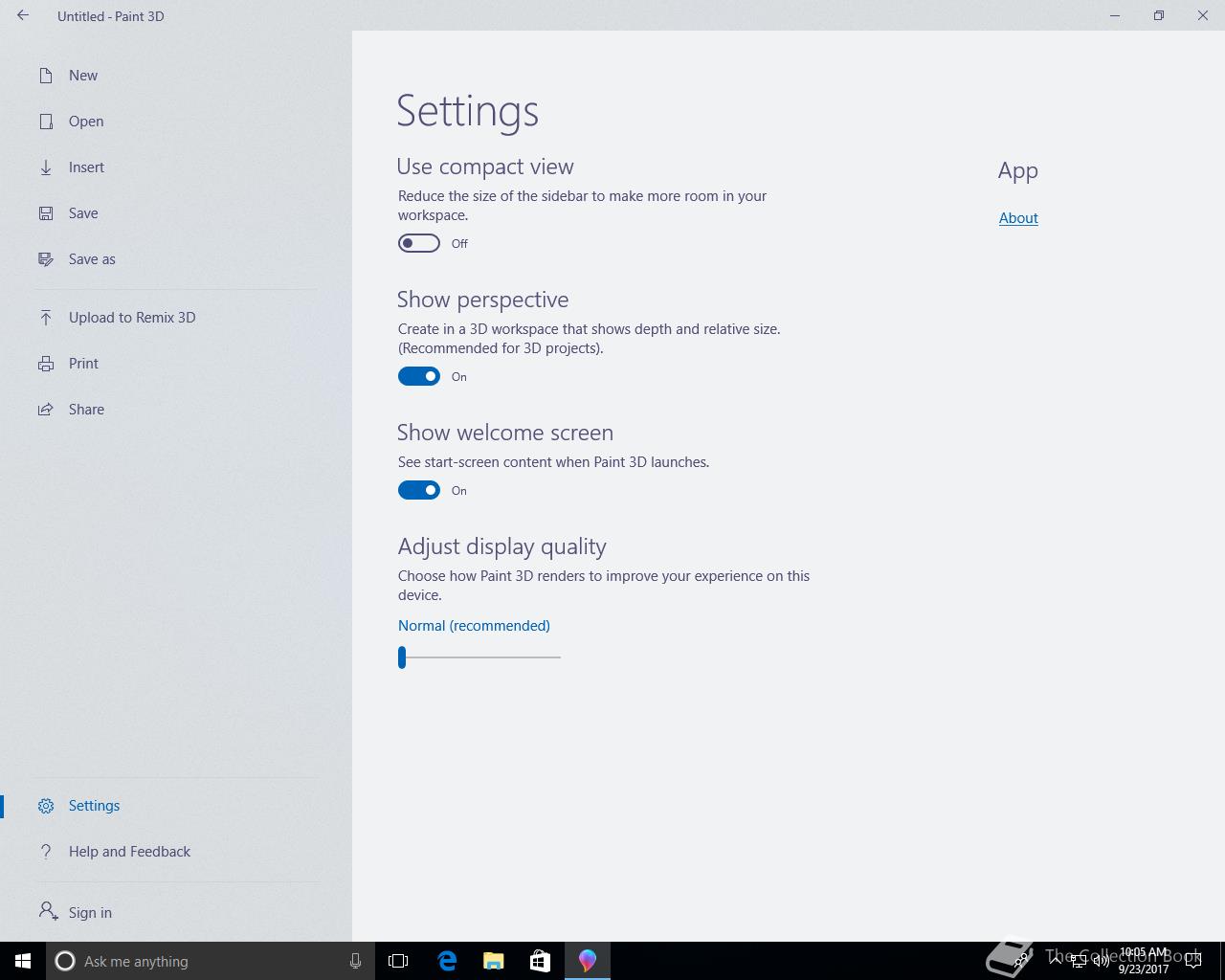The image size is (1225, 980).
Task: Launch Microsoft Edge from taskbar
Action: click(447, 961)
